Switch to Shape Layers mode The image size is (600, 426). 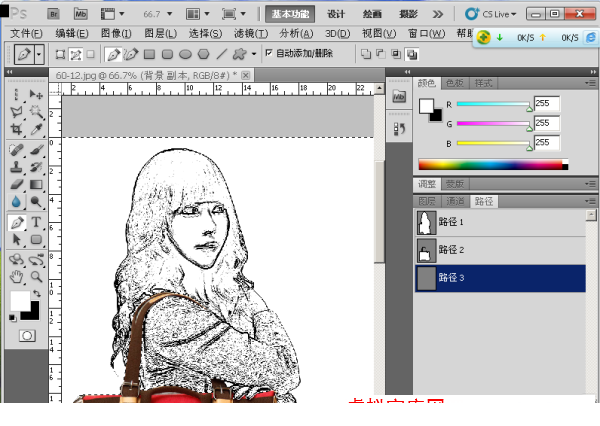(60, 54)
